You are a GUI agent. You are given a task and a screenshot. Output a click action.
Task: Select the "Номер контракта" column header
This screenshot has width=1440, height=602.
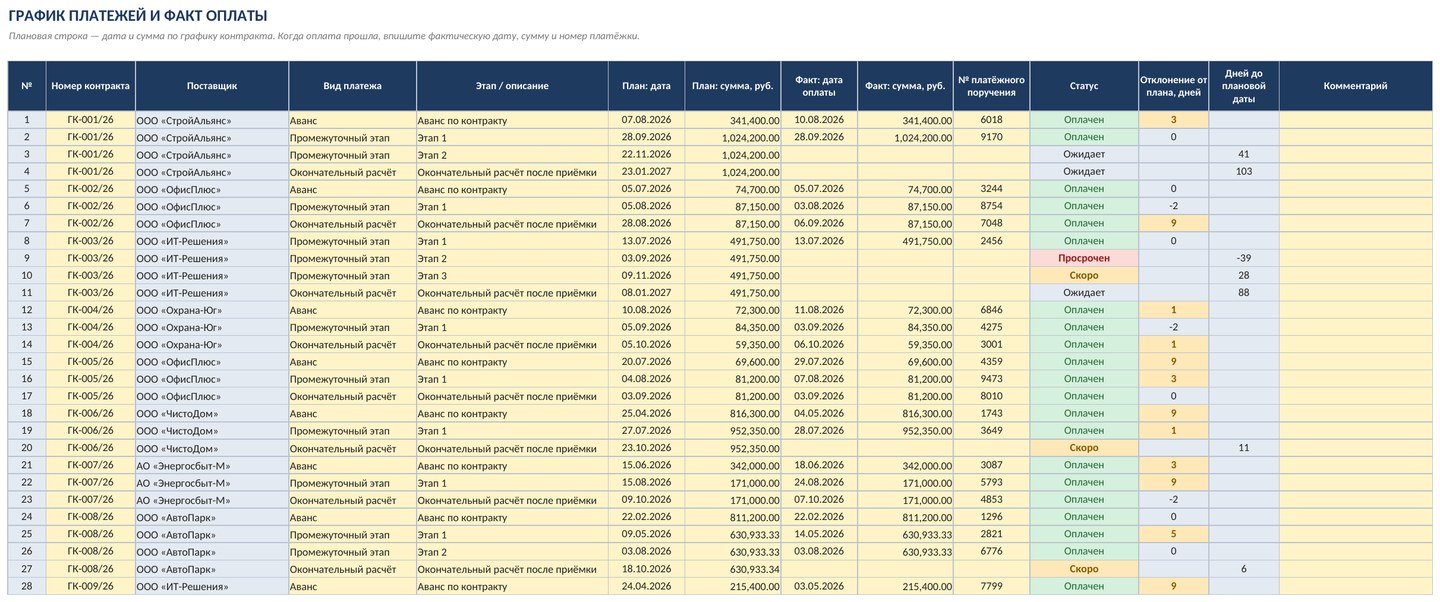[x=90, y=86]
